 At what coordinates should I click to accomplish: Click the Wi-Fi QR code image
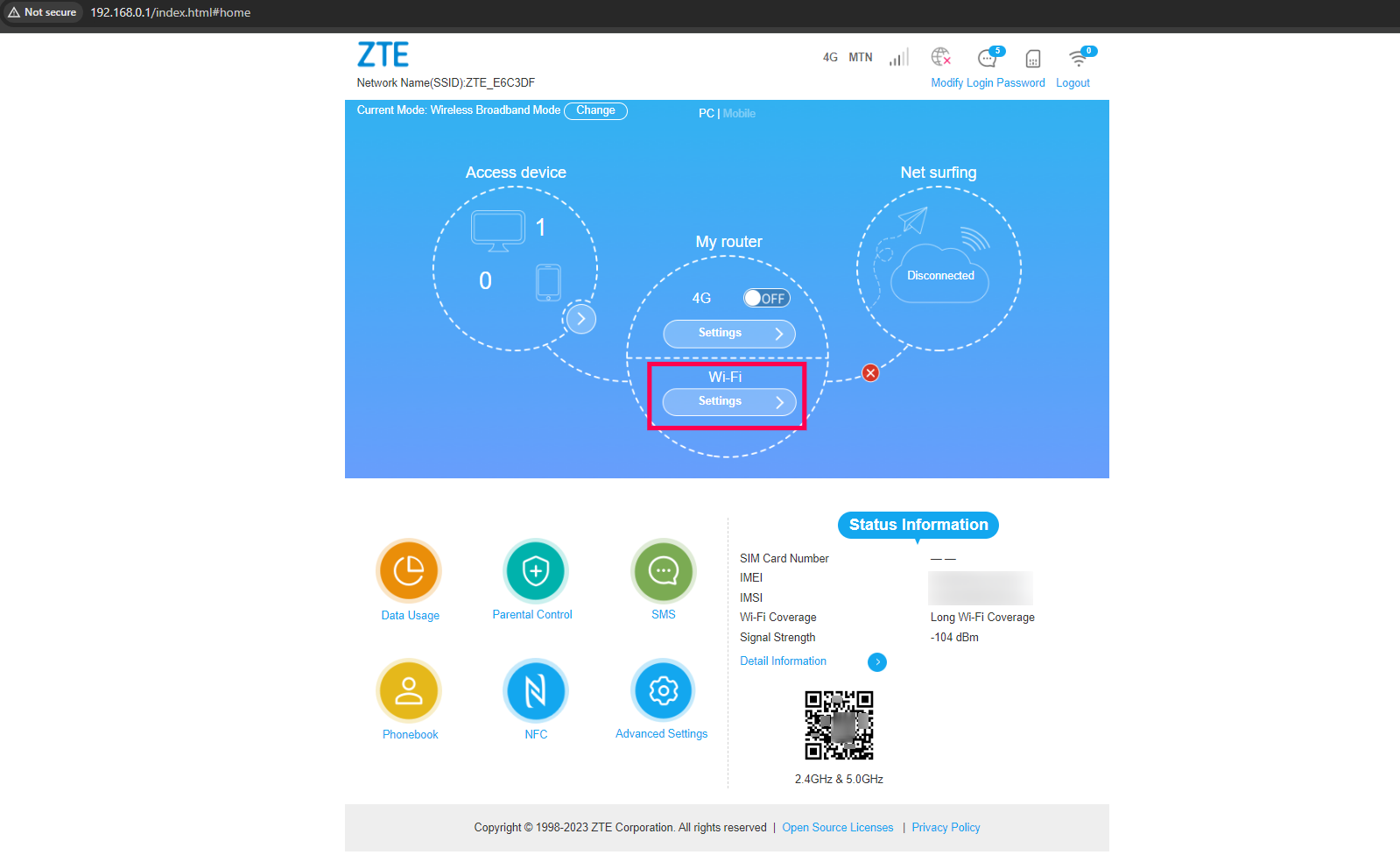tap(839, 725)
